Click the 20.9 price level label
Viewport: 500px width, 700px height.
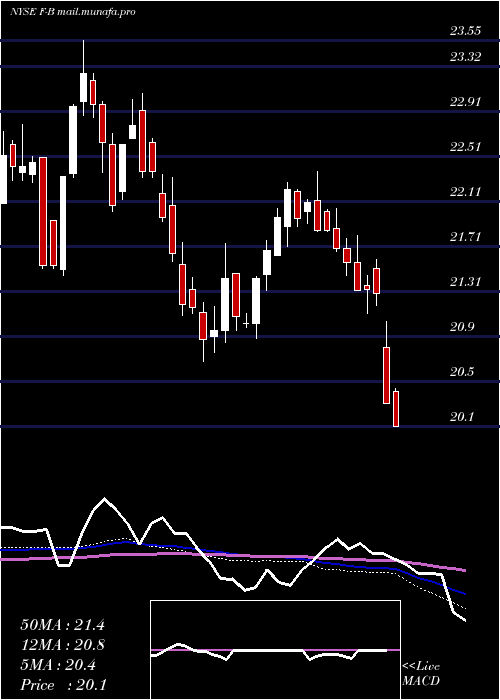[462, 327]
